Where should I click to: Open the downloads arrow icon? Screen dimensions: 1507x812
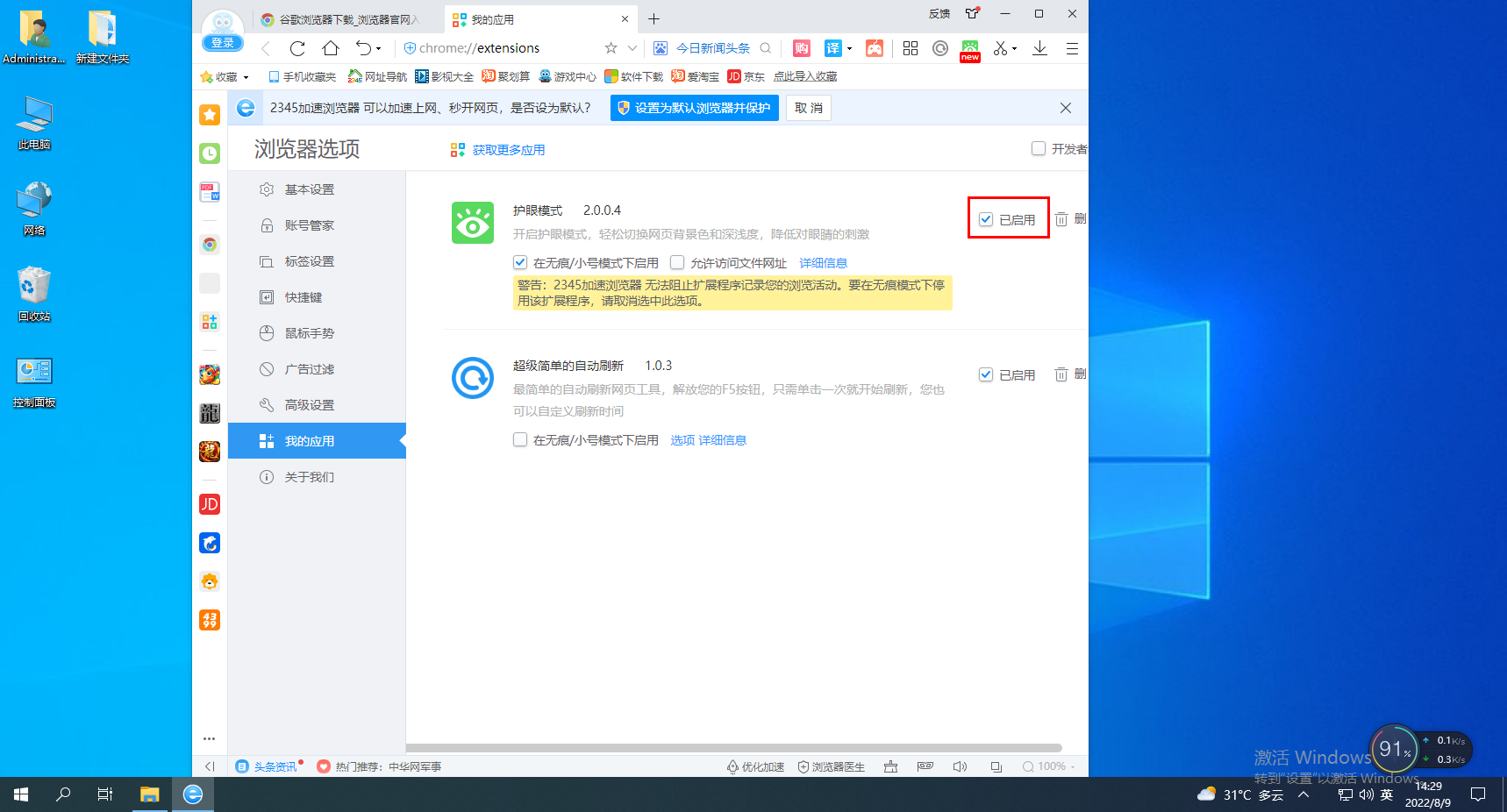1039,48
